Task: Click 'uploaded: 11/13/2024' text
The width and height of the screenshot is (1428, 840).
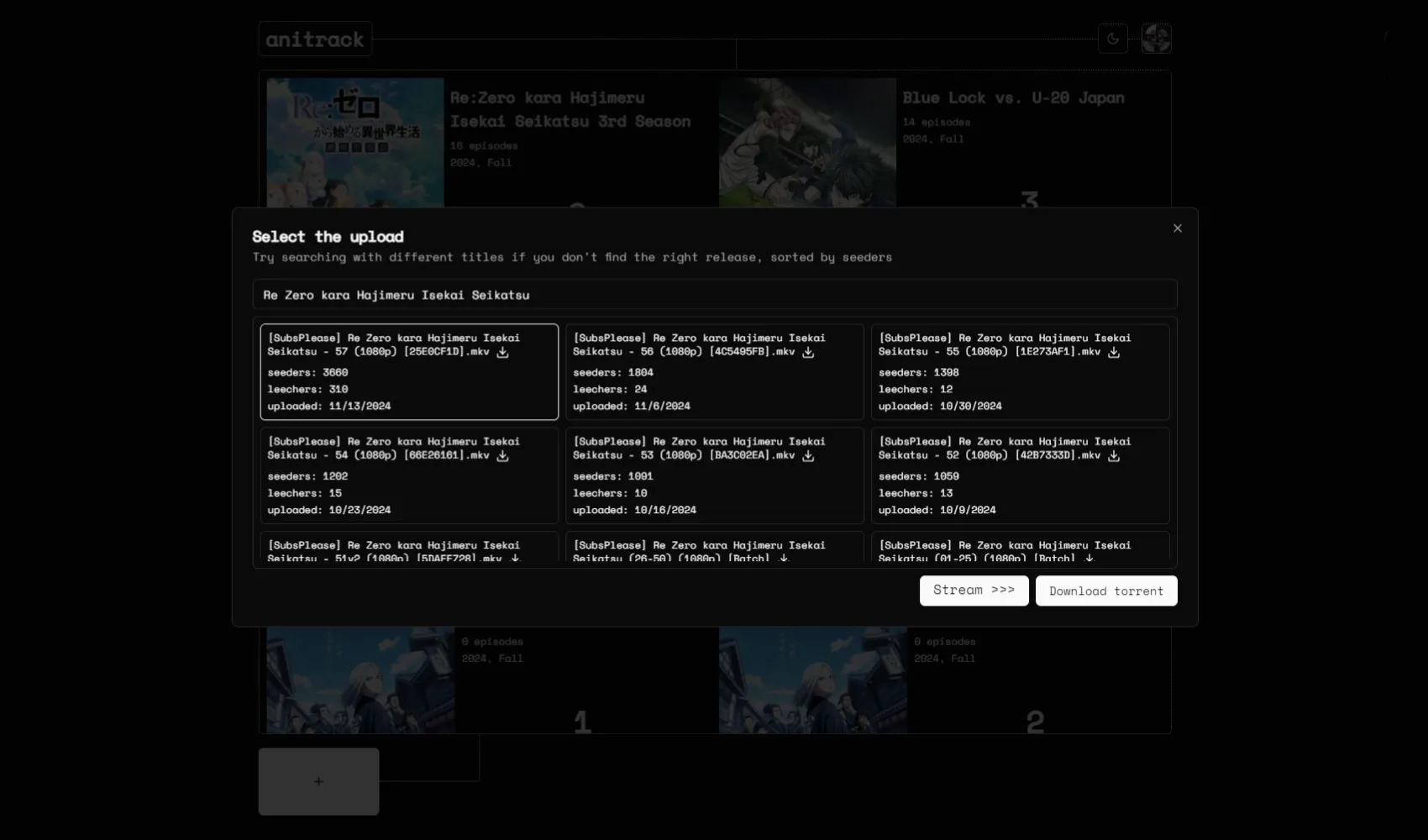Action: (329, 406)
